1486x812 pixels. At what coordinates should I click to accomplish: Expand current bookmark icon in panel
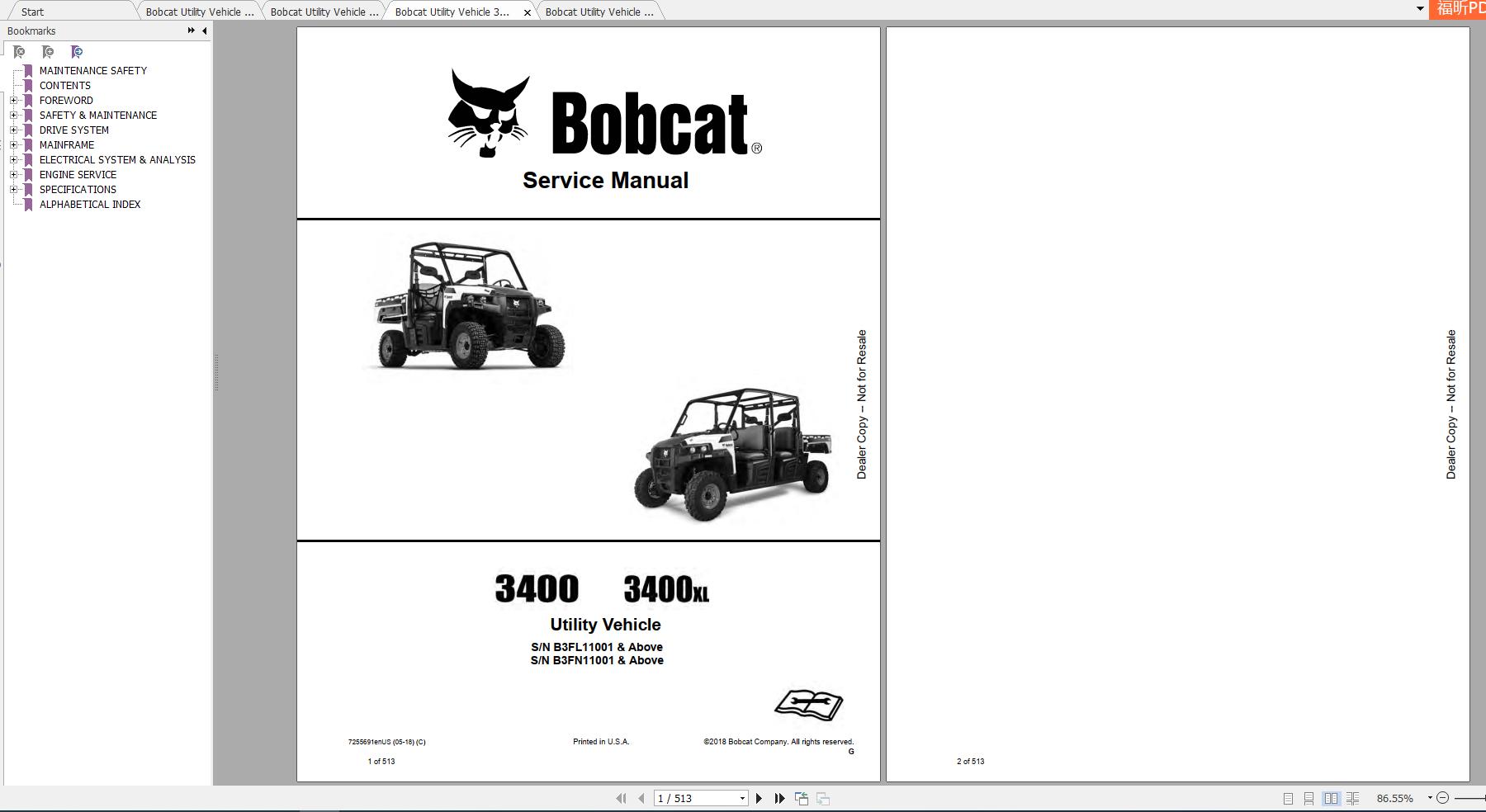[77, 51]
